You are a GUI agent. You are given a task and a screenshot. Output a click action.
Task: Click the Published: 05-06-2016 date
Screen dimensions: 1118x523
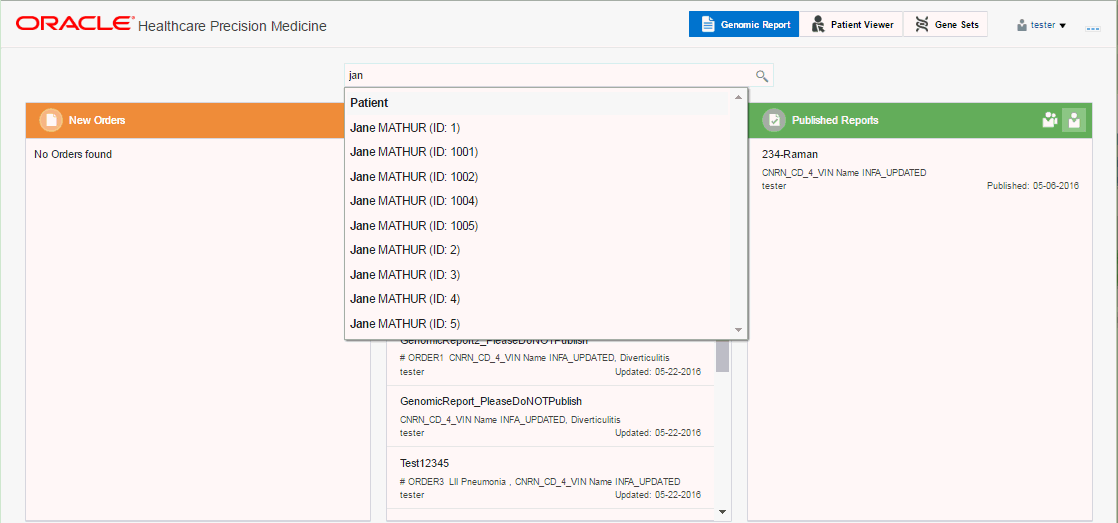point(1032,186)
